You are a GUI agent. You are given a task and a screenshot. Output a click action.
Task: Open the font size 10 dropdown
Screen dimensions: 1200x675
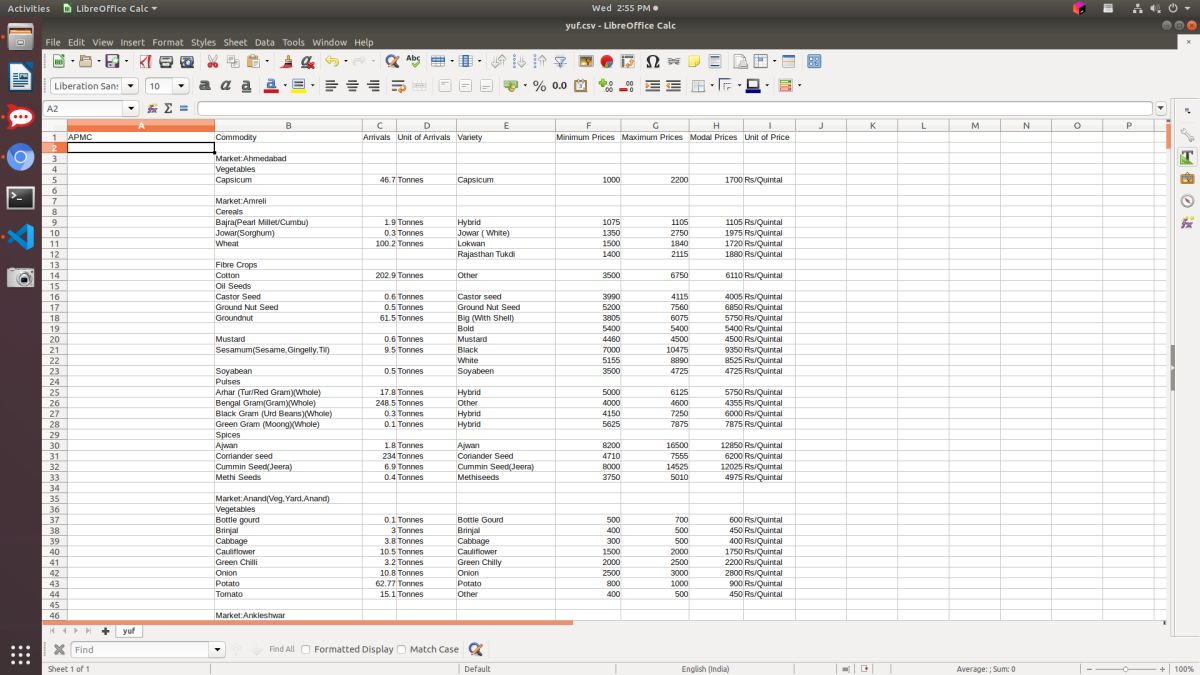(x=181, y=86)
